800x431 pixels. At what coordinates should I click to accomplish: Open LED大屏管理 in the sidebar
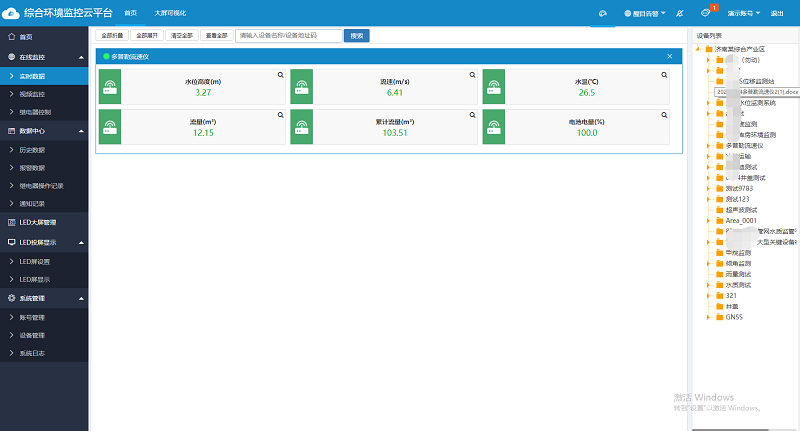click(44, 222)
